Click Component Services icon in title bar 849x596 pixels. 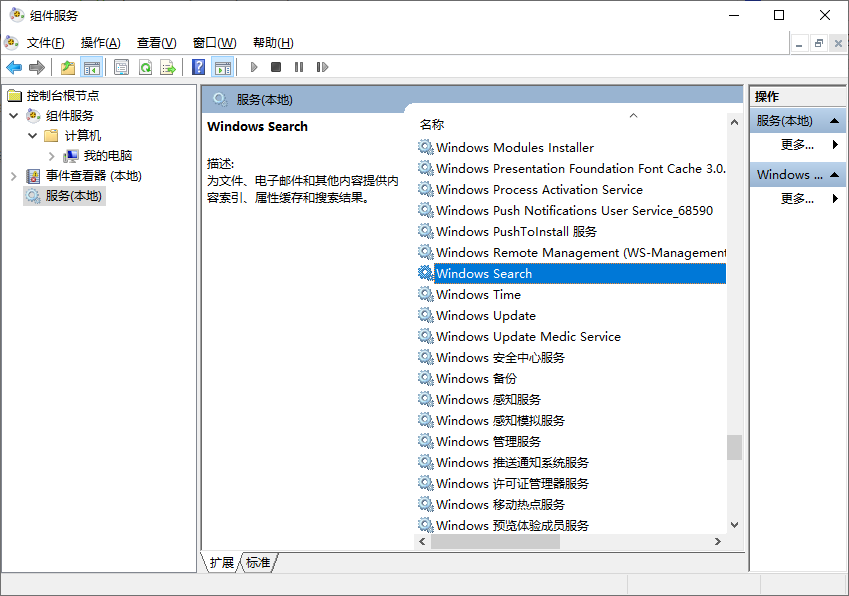(x=17, y=15)
